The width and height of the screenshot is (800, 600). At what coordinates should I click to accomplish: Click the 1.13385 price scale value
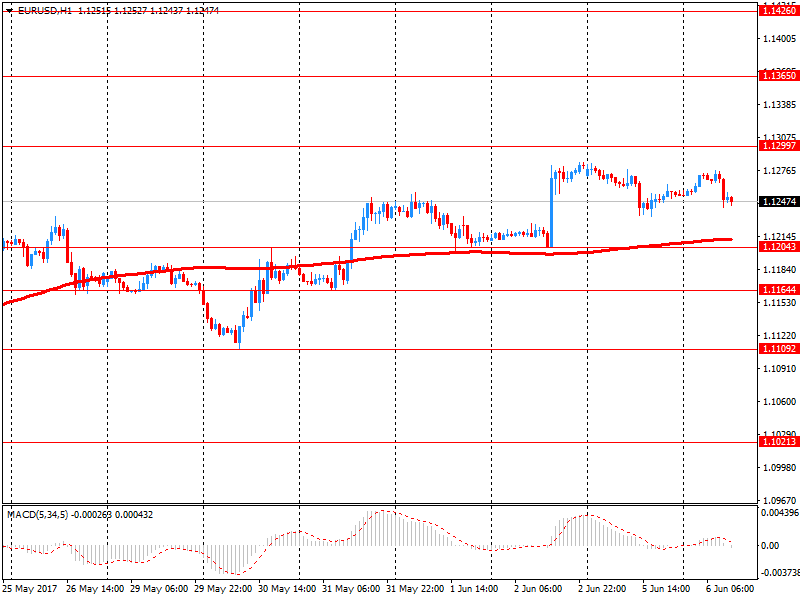click(x=780, y=105)
